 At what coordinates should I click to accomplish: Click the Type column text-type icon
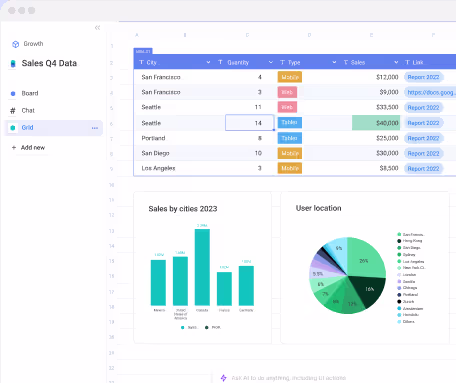coord(283,62)
